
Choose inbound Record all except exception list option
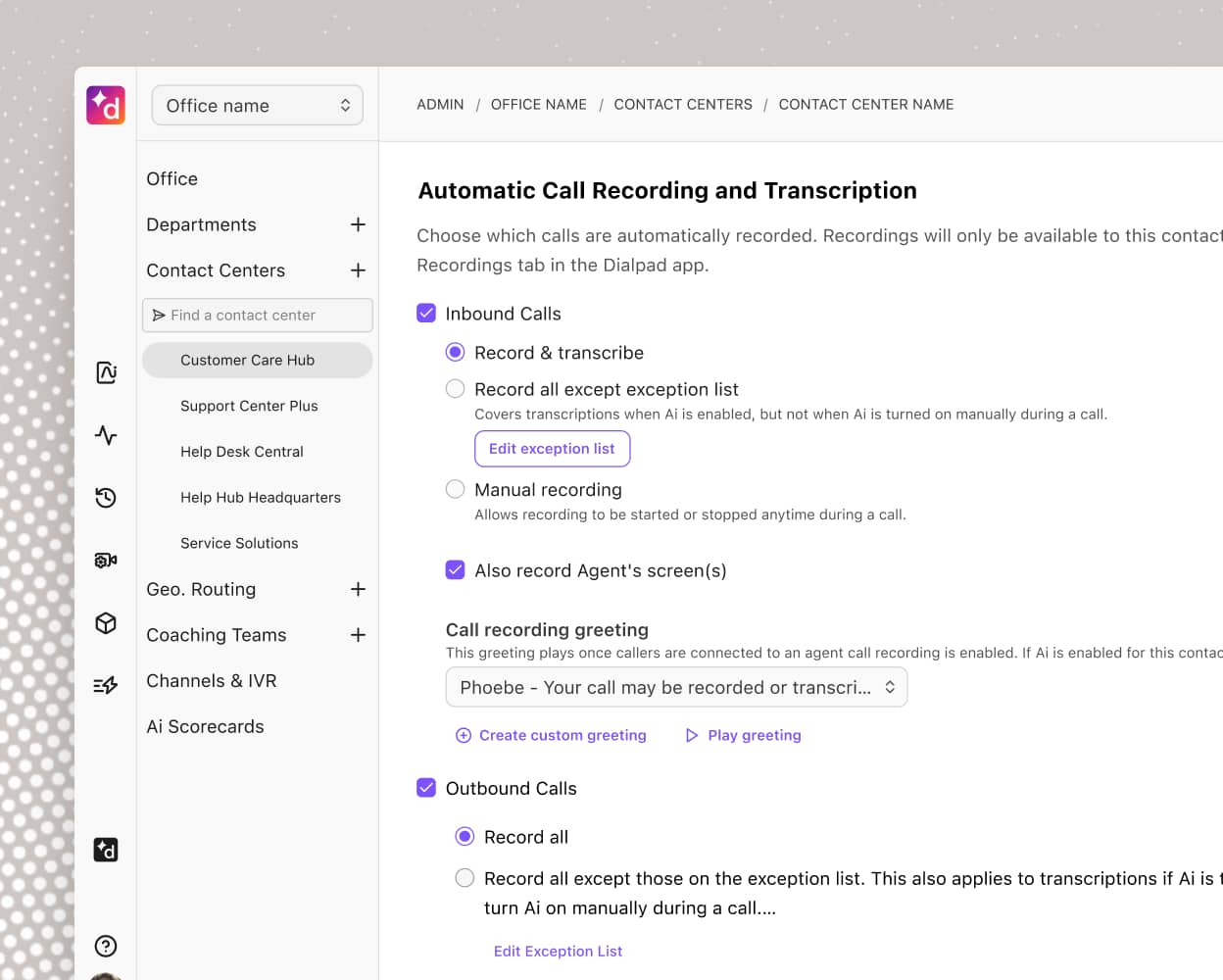[455, 389]
